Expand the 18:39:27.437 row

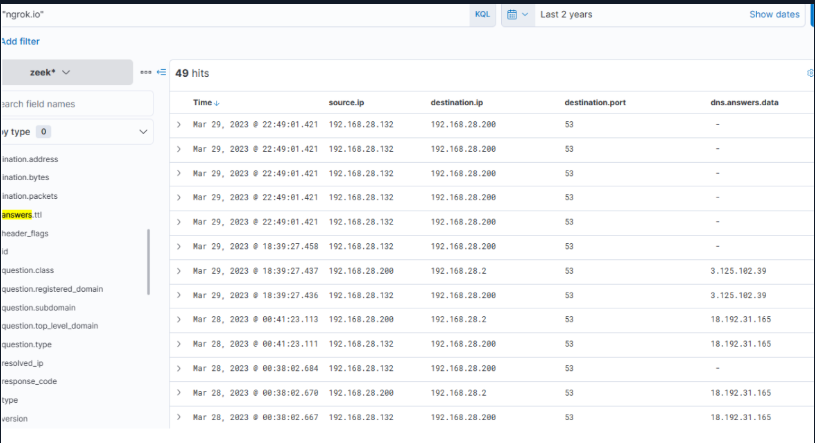[x=179, y=271]
